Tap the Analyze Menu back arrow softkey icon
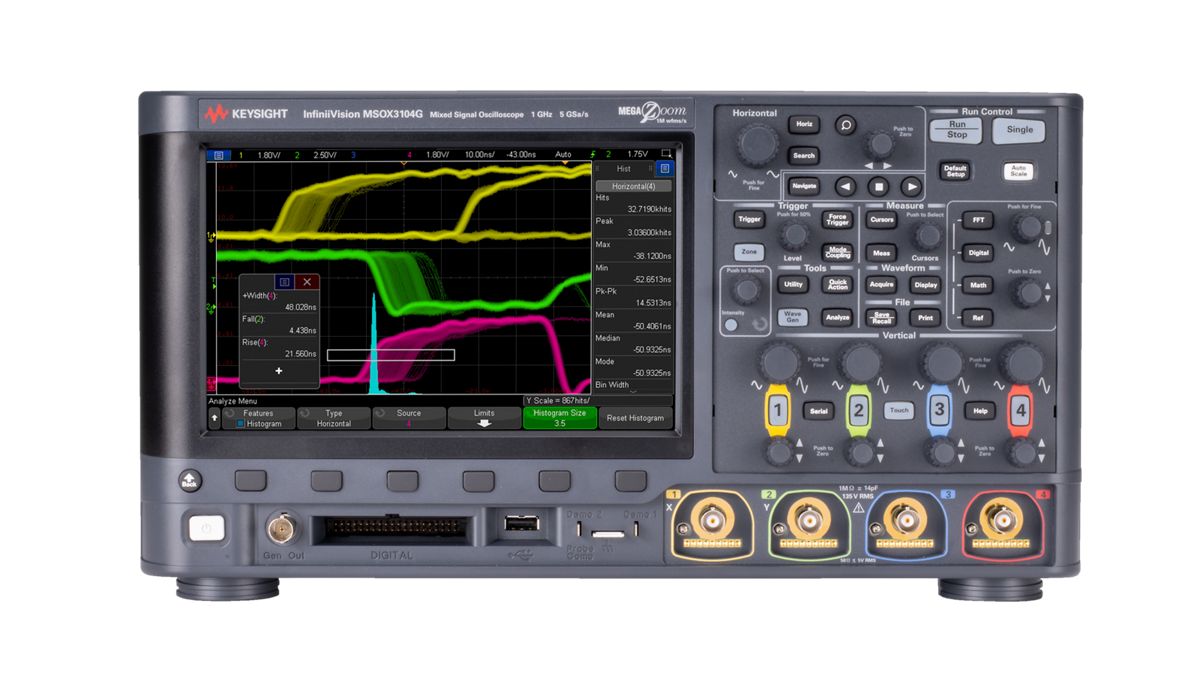The width and height of the screenshot is (1200, 675). [214, 418]
